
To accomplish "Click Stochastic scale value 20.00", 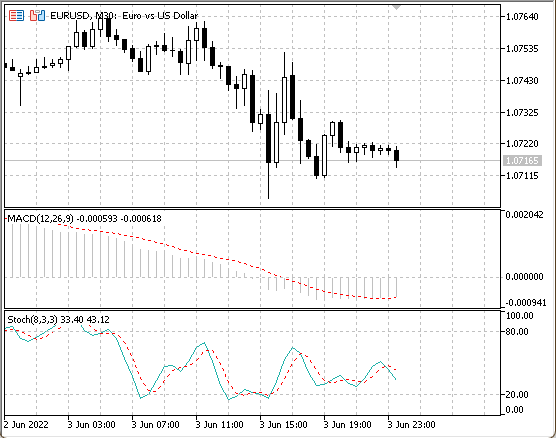I will click(517, 394).
